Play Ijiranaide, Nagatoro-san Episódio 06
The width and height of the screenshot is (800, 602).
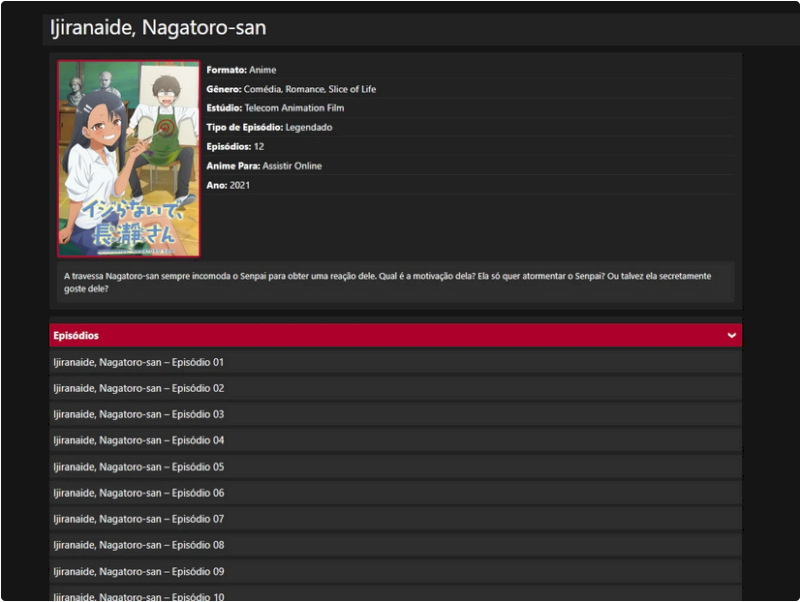pos(139,493)
